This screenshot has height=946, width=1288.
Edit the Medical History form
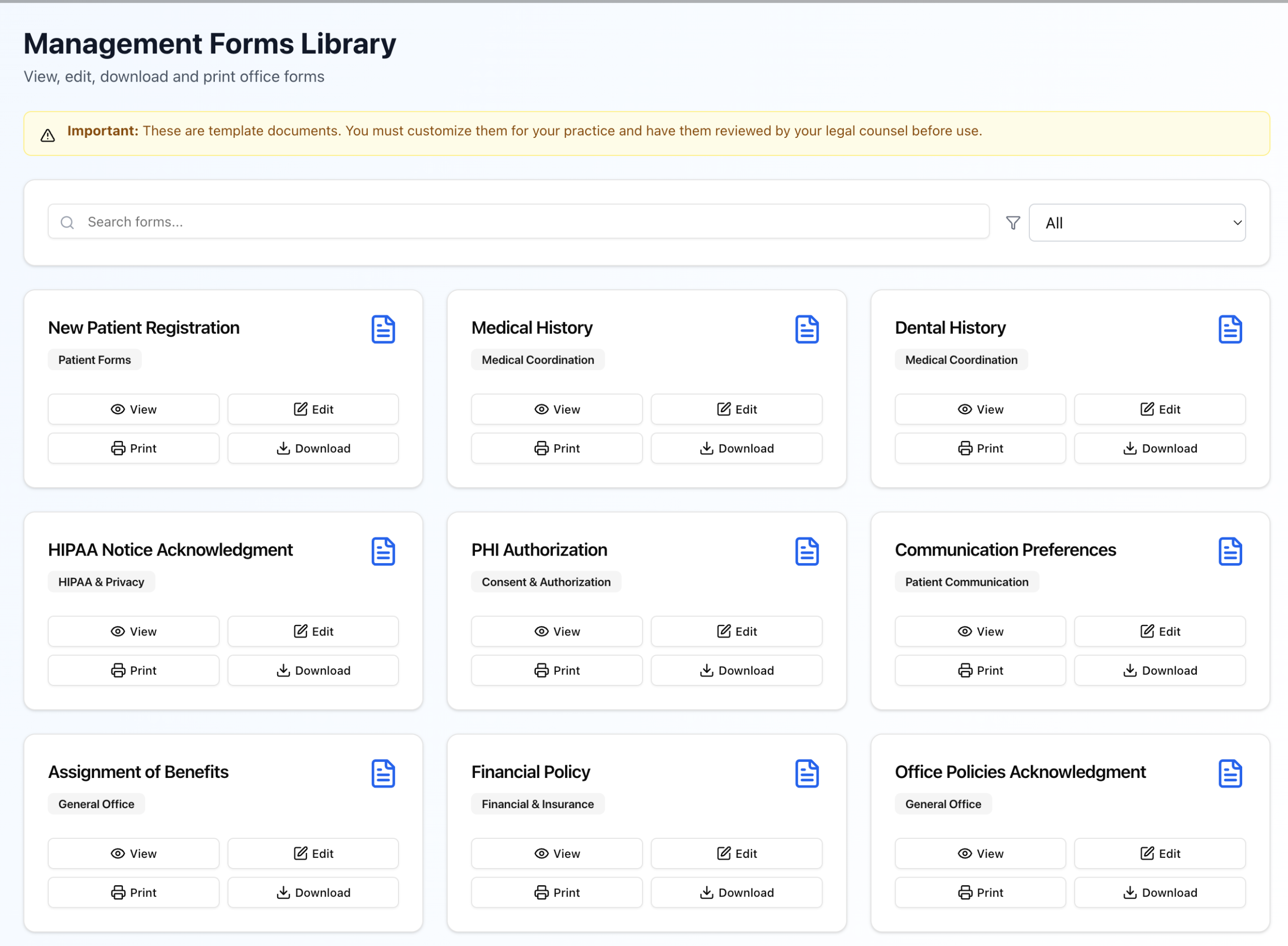click(737, 409)
